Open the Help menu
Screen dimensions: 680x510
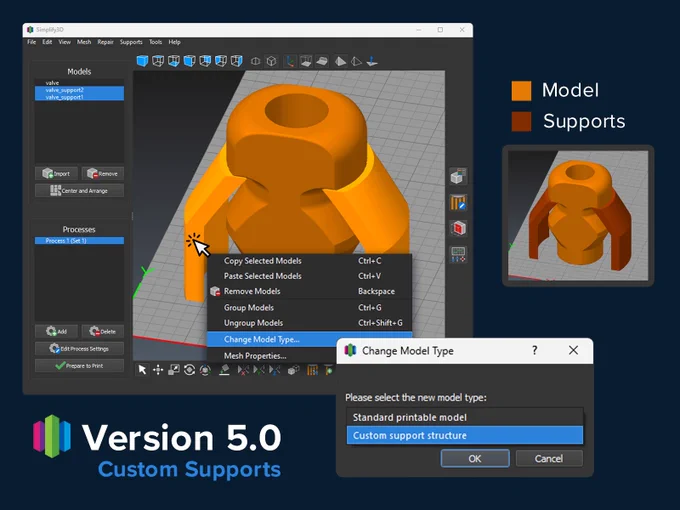coord(174,42)
